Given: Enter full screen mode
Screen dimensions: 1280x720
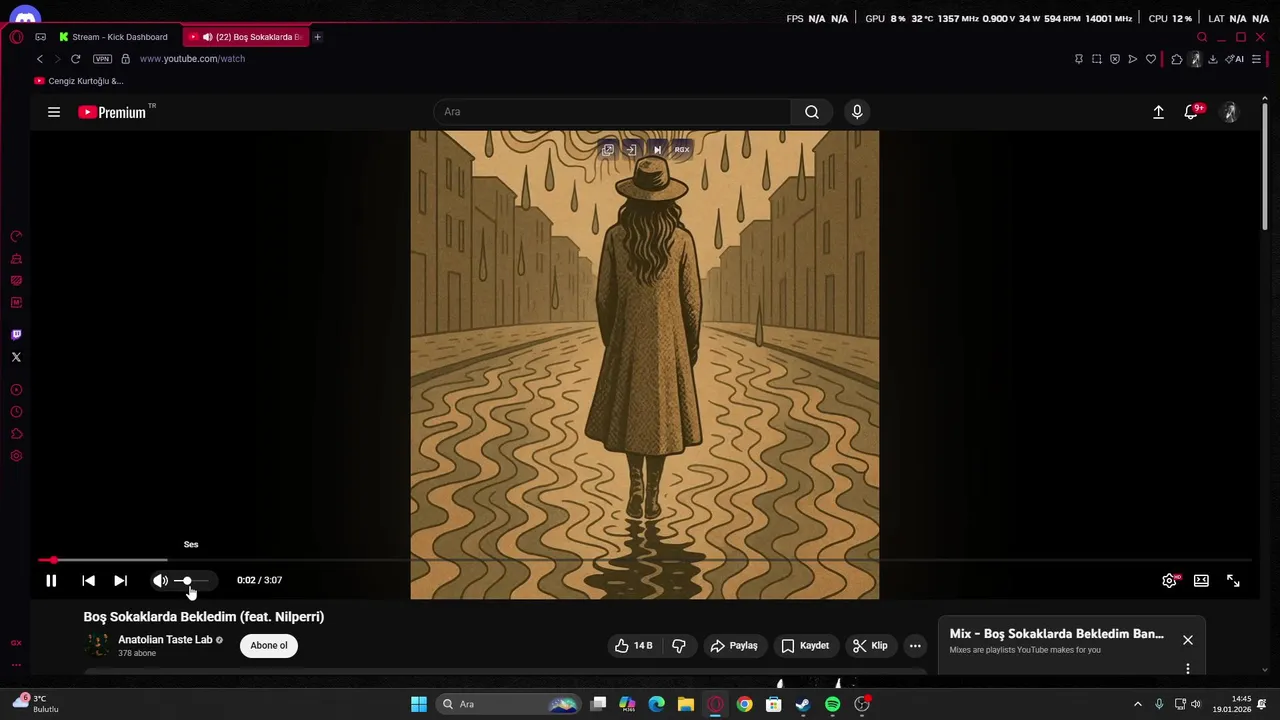Looking at the screenshot, I should (1233, 580).
